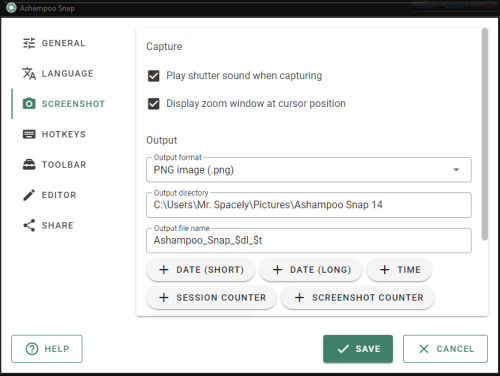
Task: Click the Share icon in sidebar
Action: (29, 226)
